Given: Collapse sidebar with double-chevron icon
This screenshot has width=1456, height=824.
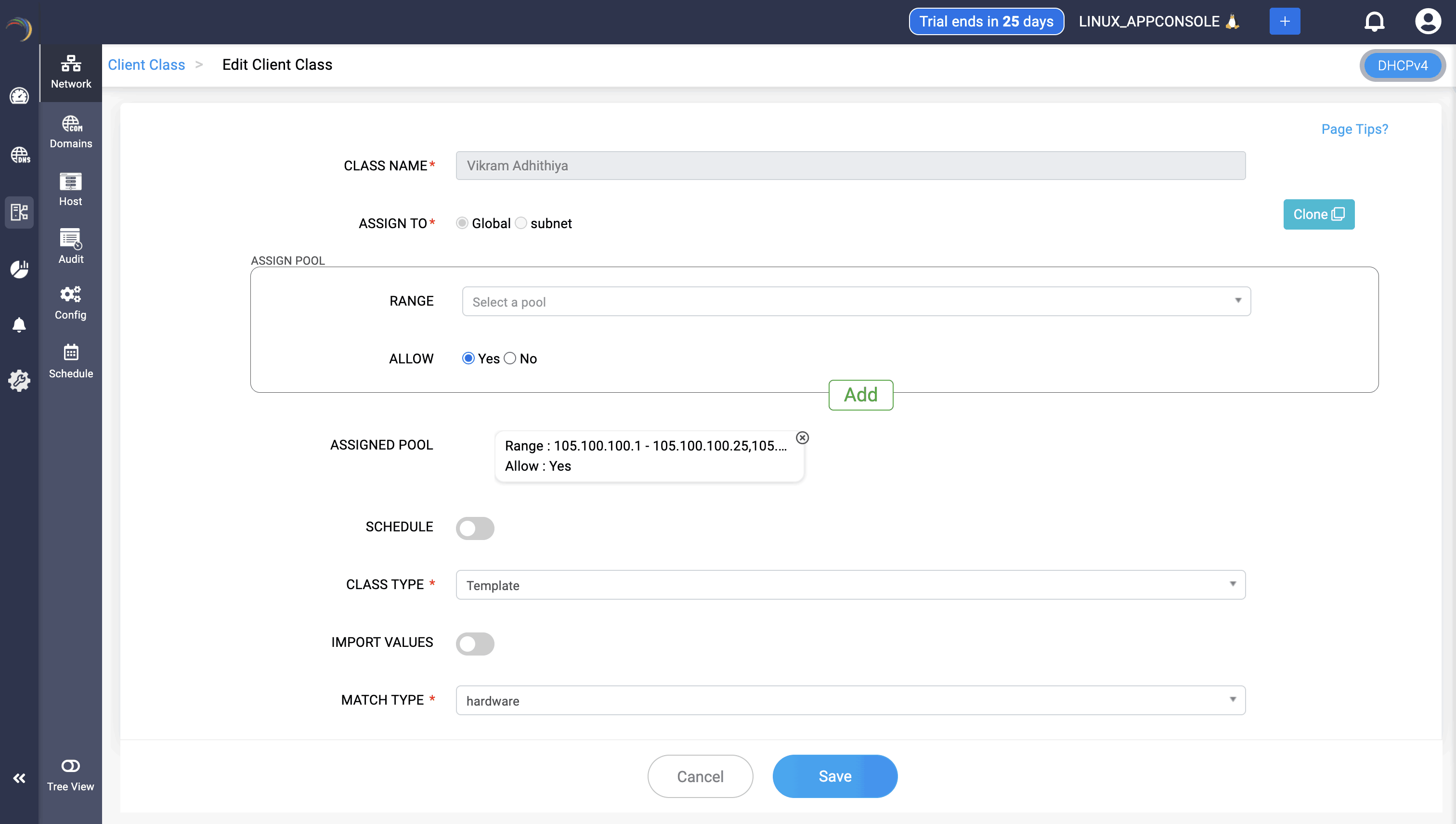Looking at the screenshot, I should click(x=19, y=778).
